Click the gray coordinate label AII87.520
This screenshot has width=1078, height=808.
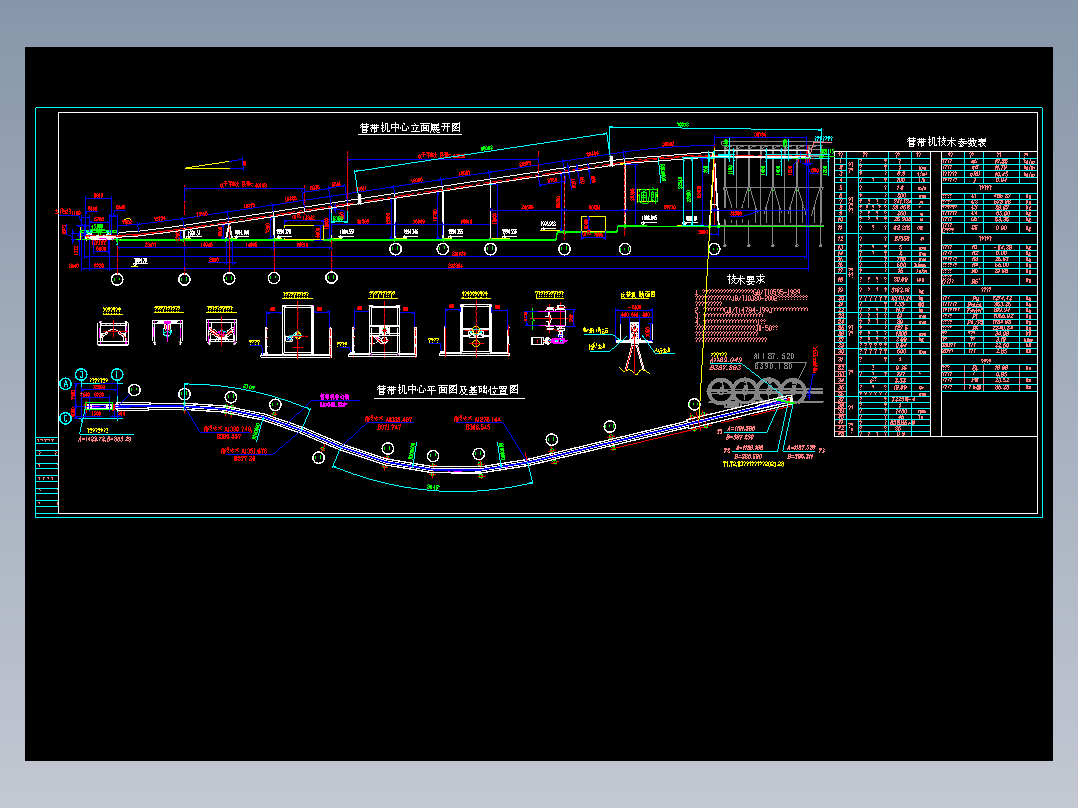774,356
